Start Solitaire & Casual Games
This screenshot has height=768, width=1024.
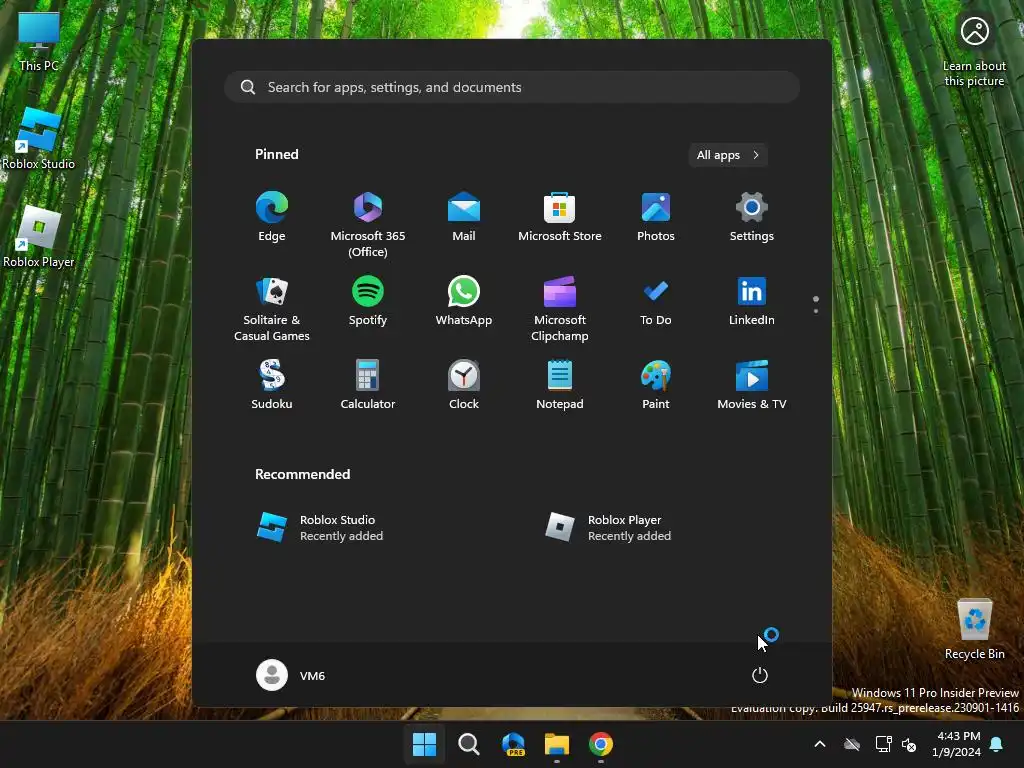pos(272,308)
